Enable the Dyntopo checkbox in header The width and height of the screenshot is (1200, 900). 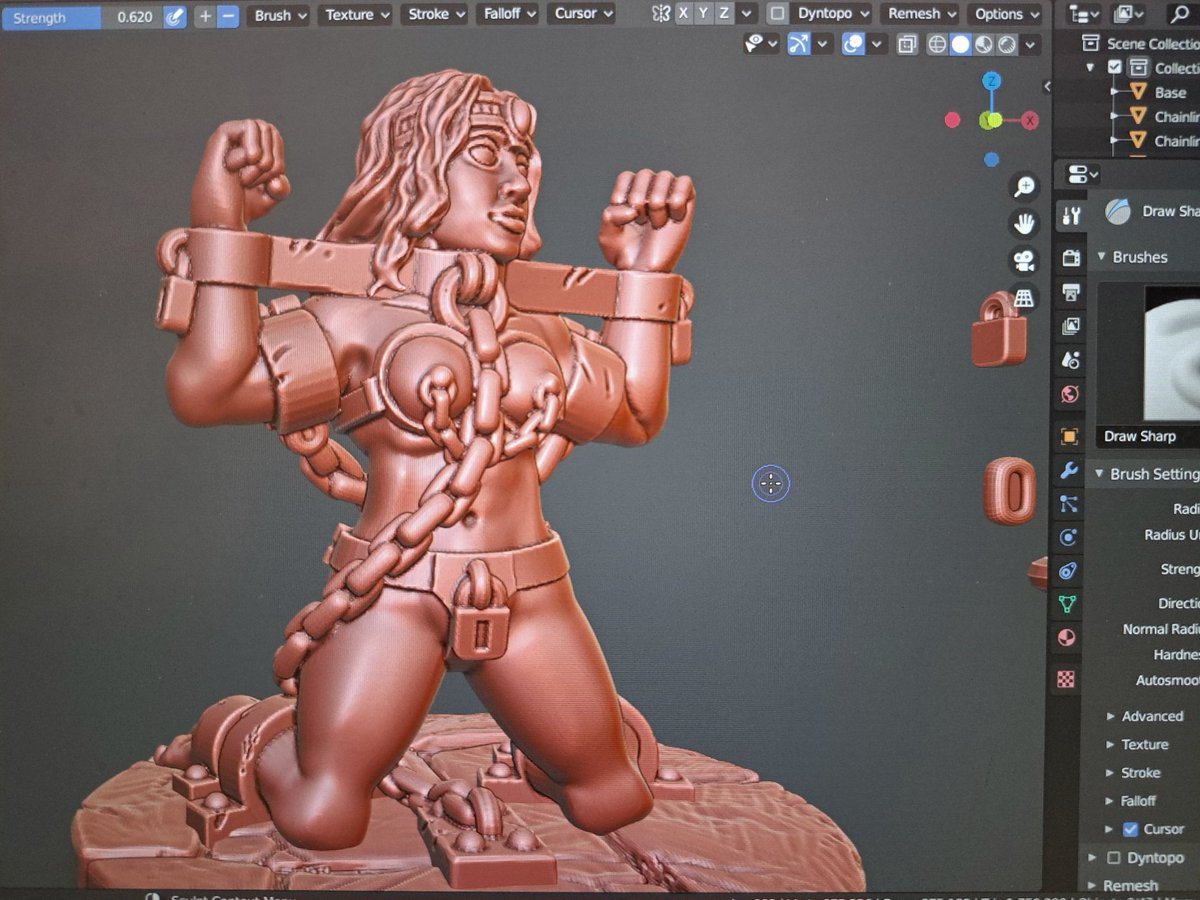pyautogui.click(x=777, y=14)
